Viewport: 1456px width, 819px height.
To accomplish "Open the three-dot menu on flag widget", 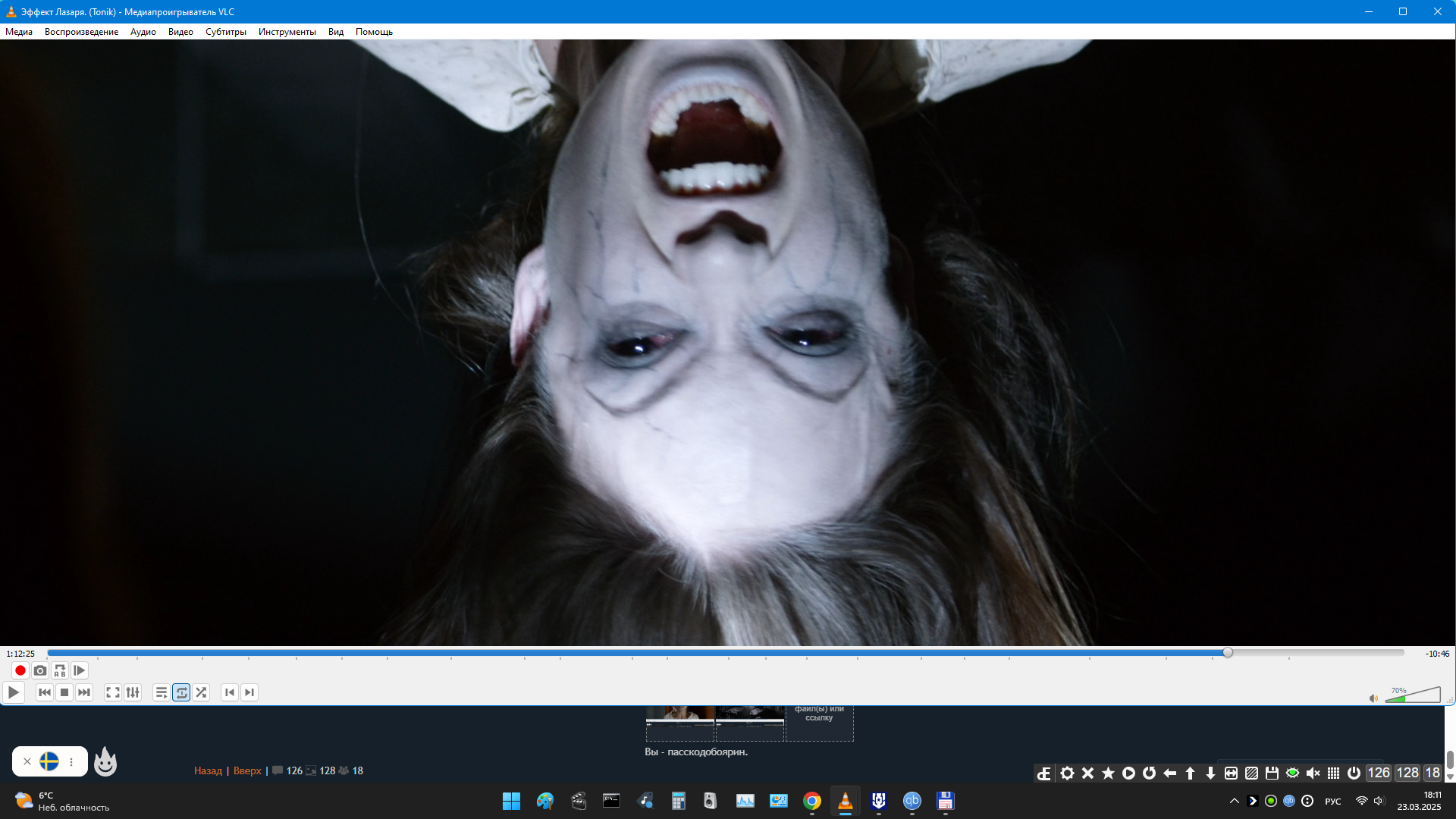I will 71,761.
